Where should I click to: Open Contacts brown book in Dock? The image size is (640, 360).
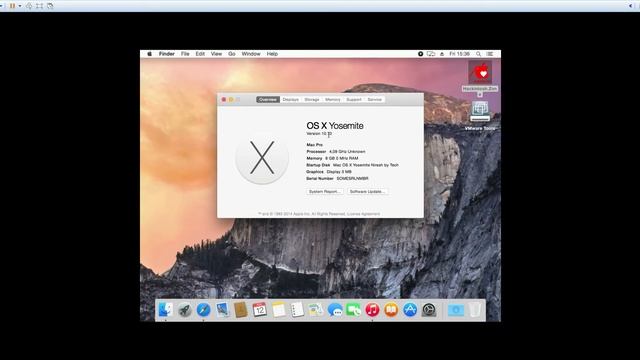click(x=241, y=310)
